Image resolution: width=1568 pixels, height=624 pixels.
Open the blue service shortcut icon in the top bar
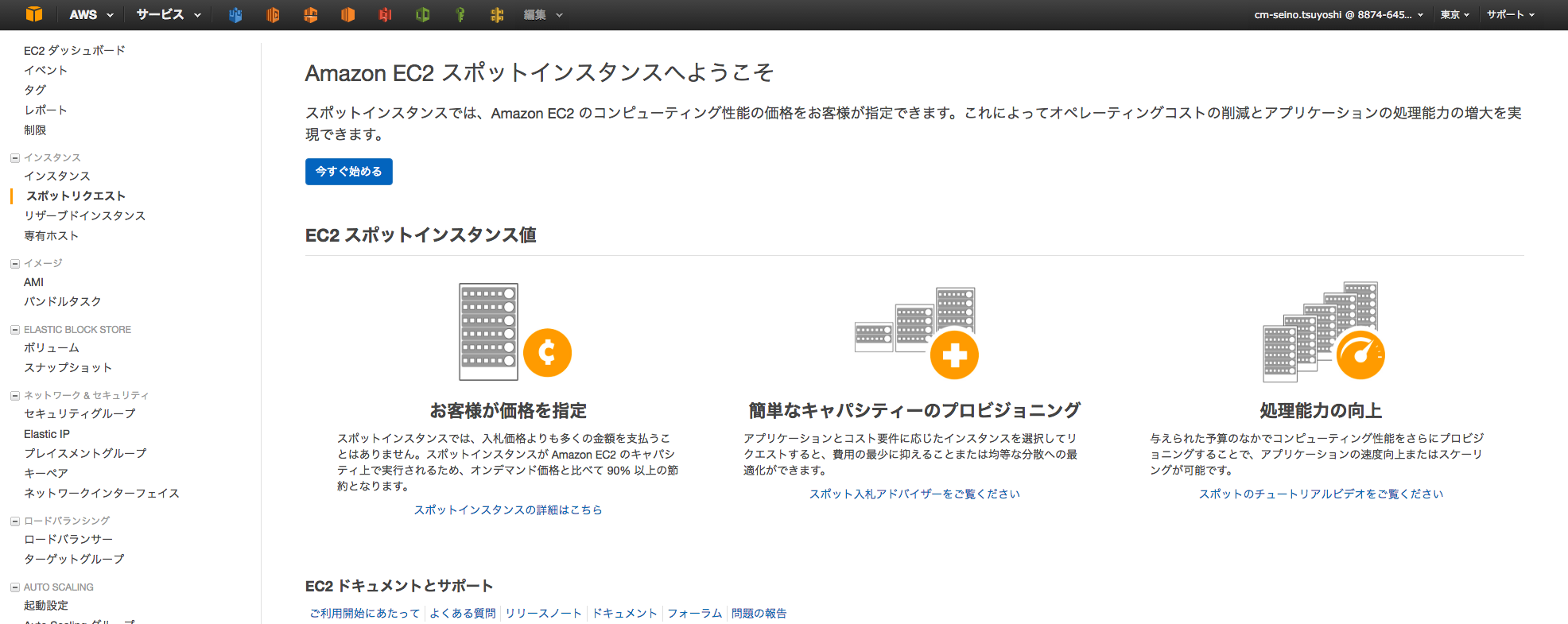235,14
